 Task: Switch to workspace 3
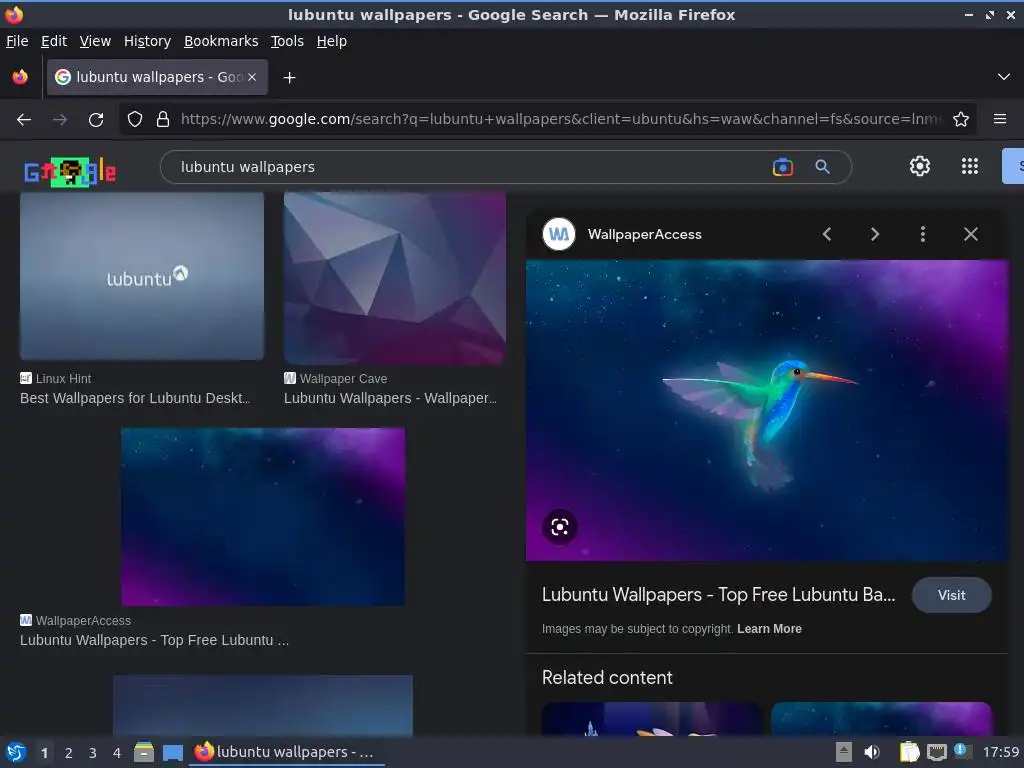tap(93, 753)
